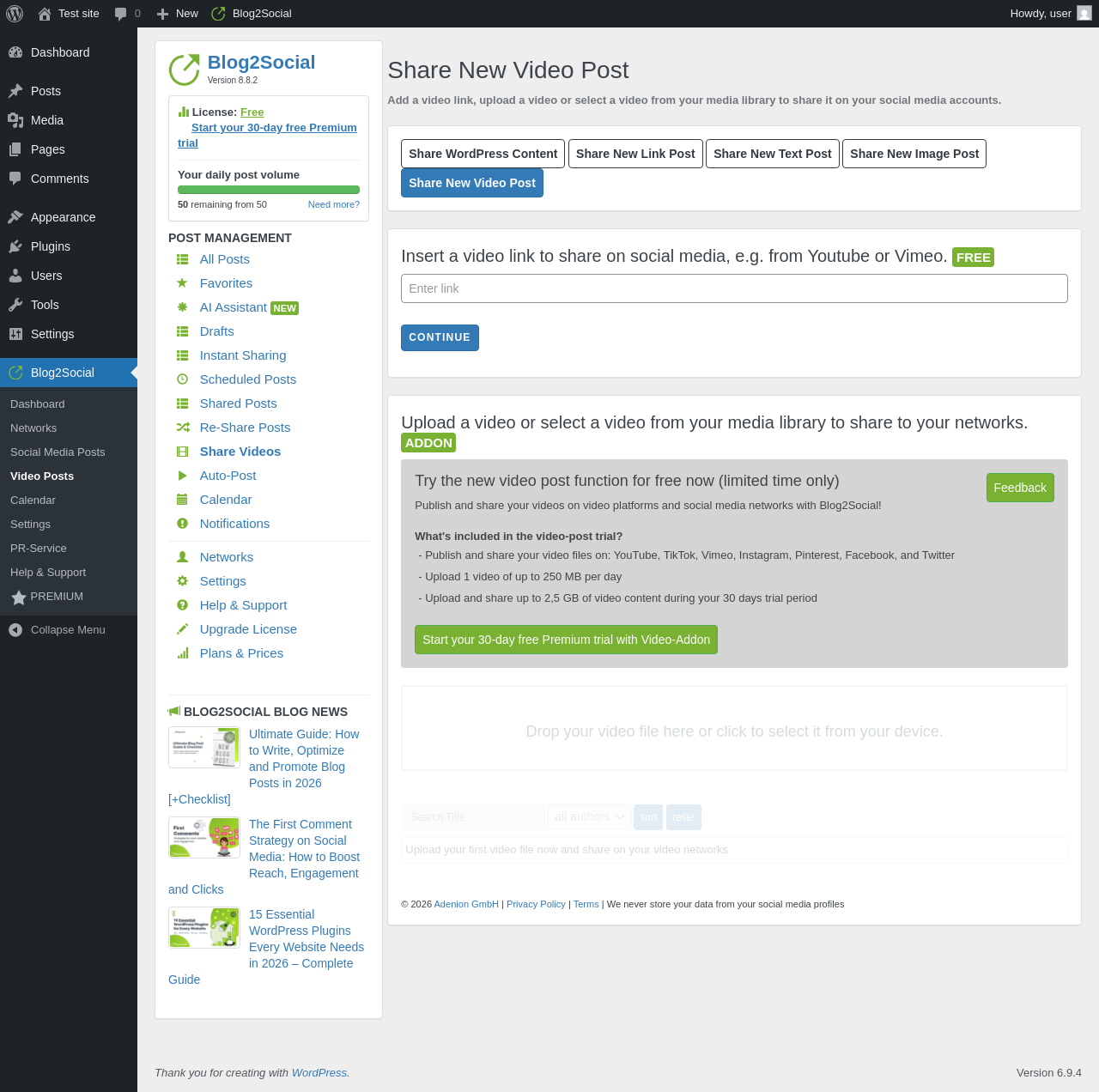
Task: Focus the Enter link input field
Action: pyautogui.click(x=734, y=288)
